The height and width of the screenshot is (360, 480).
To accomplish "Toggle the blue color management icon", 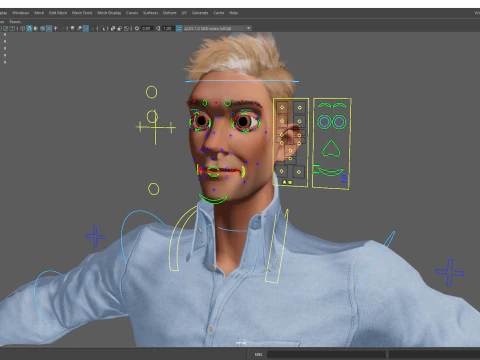I will coord(179,28).
